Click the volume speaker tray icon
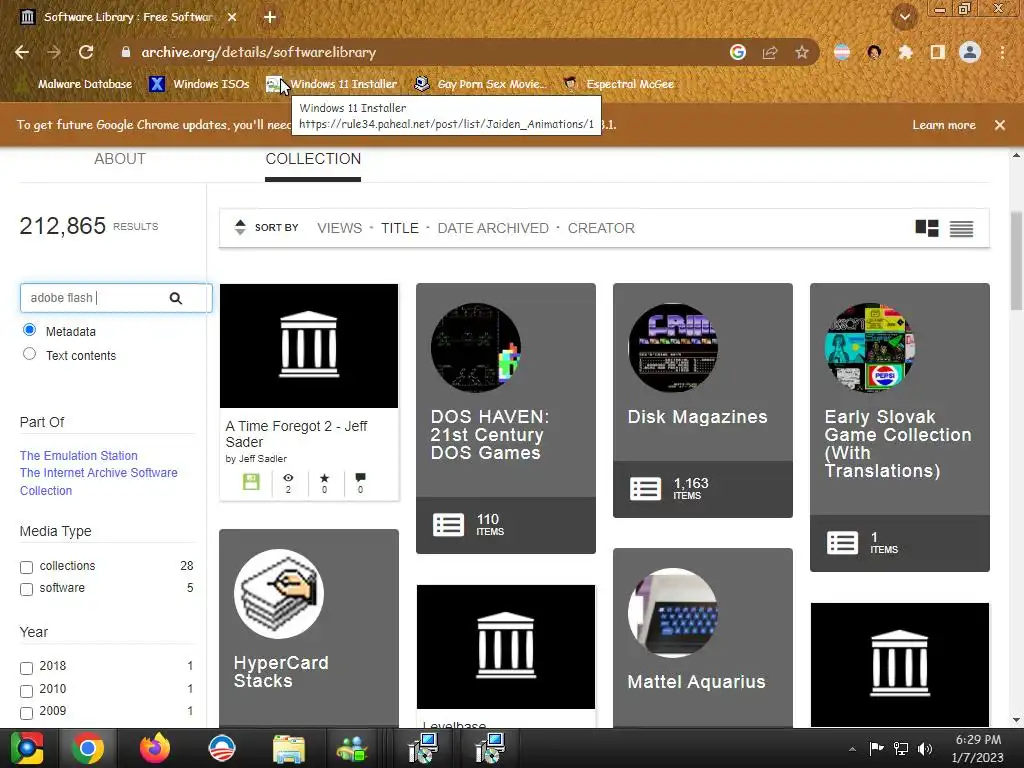Screen dimensions: 1024x768 925,748
